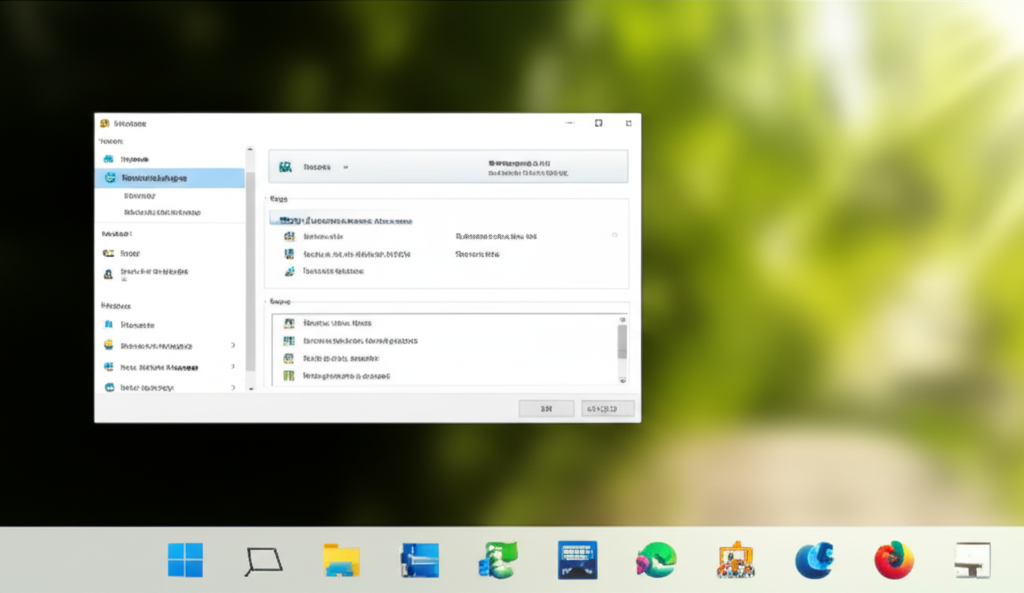Launch File Explorer from the taskbar
The width and height of the screenshot is (1024, 593).
coord(342,560)
